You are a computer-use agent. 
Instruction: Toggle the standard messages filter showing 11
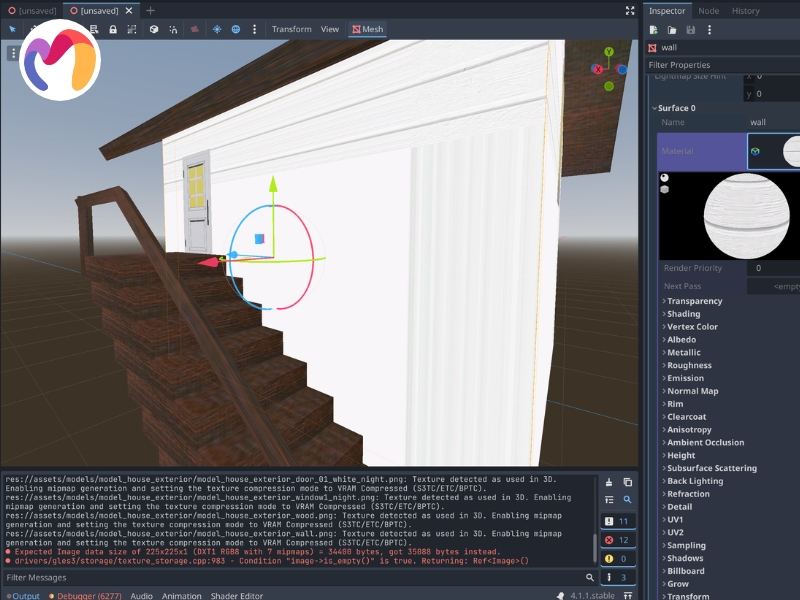click(617, 520)
